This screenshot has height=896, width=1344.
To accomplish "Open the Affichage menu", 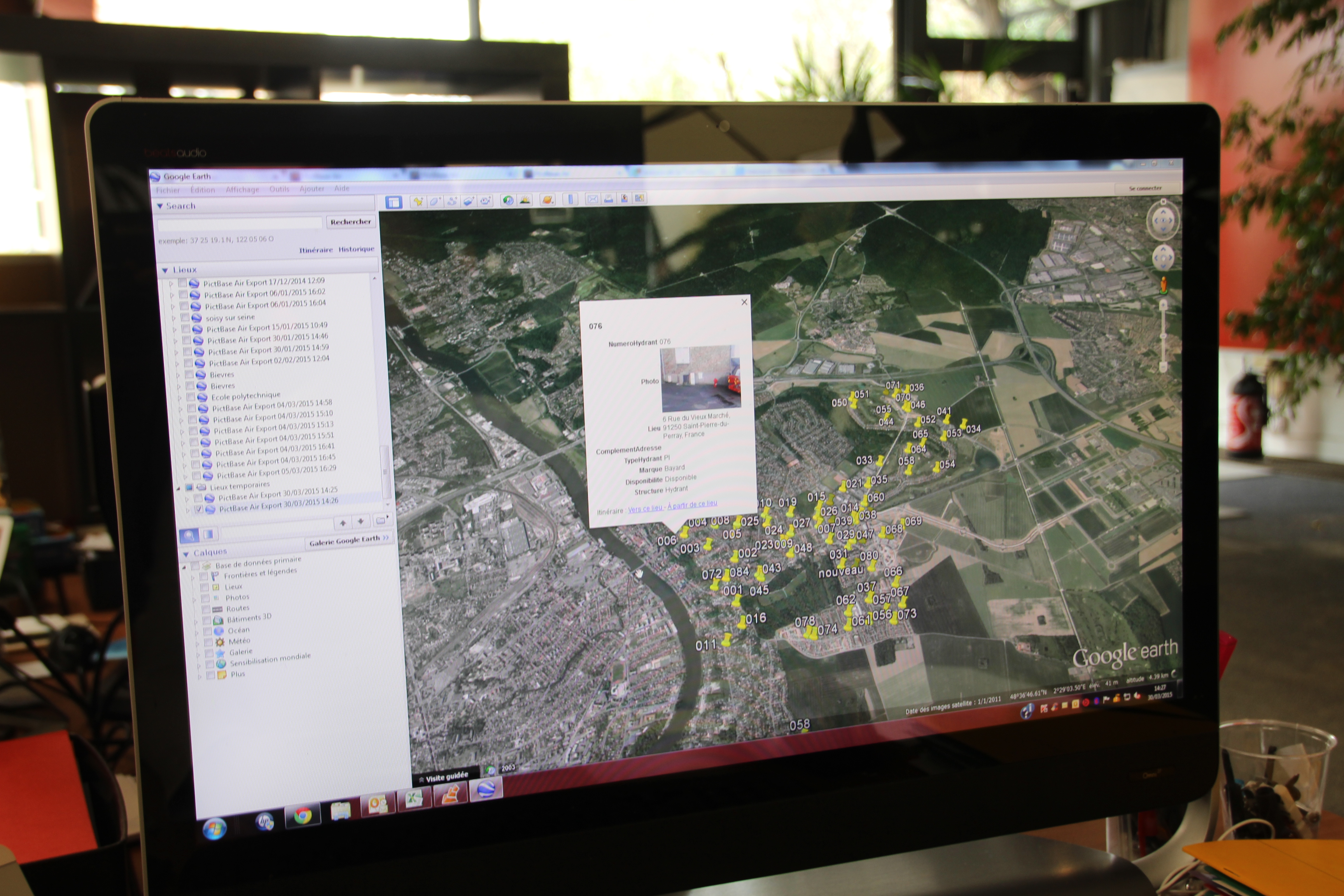I will point(242,189).
